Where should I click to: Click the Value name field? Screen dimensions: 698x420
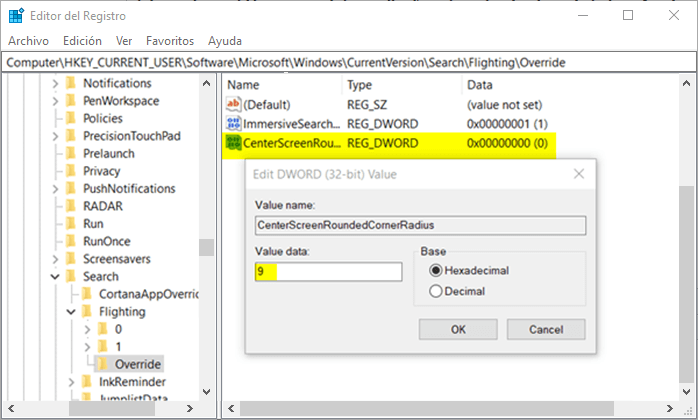421,225
